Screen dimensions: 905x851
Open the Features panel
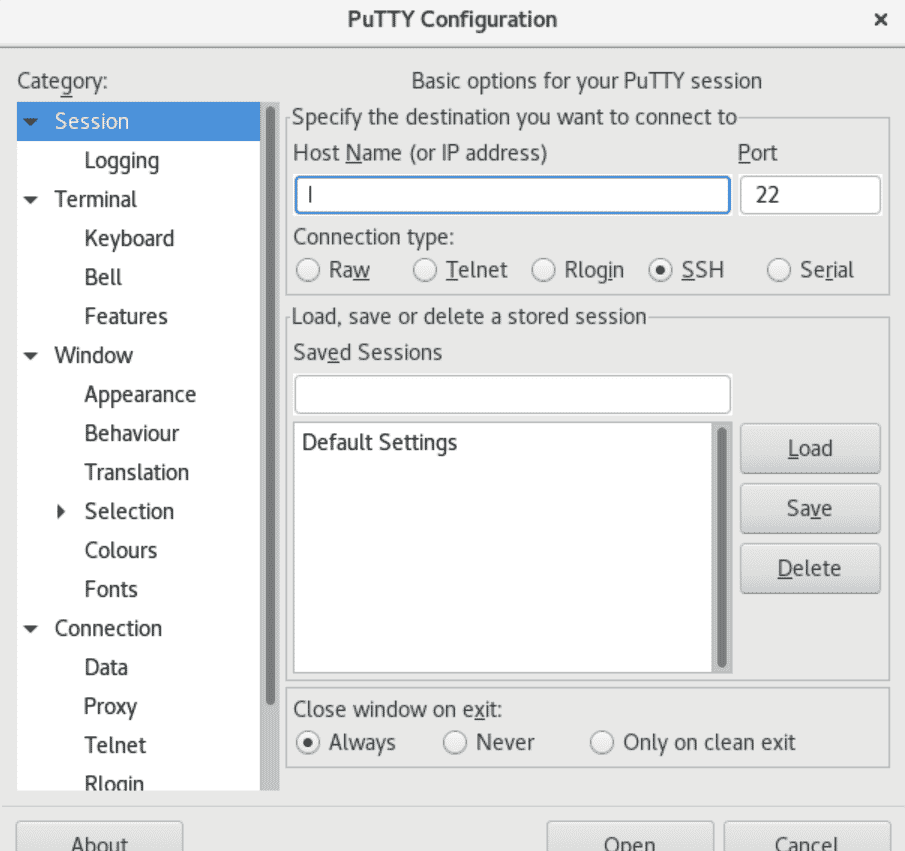pyautogui.click(x=126, y=316)
